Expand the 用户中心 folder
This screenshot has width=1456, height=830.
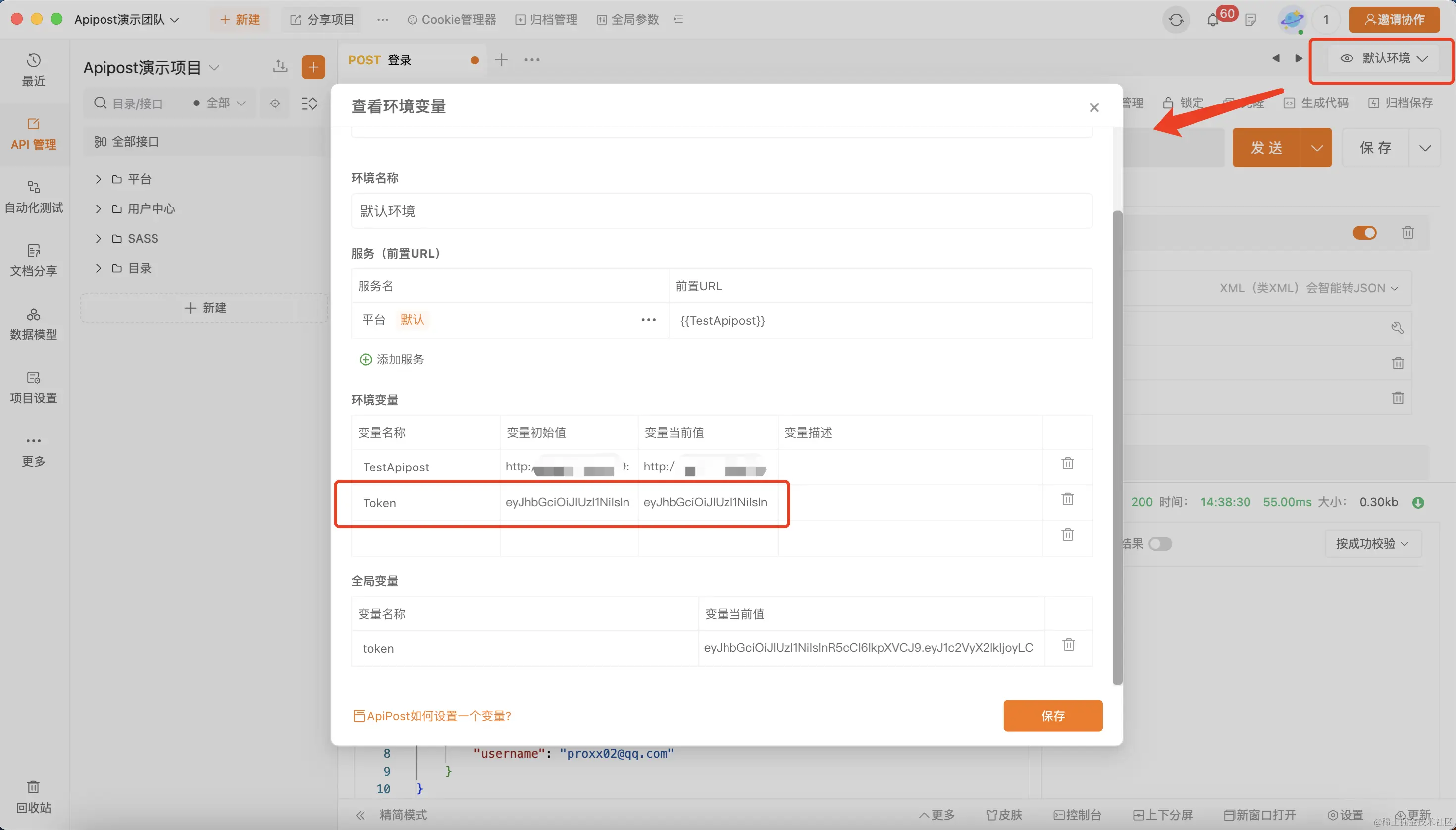(x=99, y=209)
